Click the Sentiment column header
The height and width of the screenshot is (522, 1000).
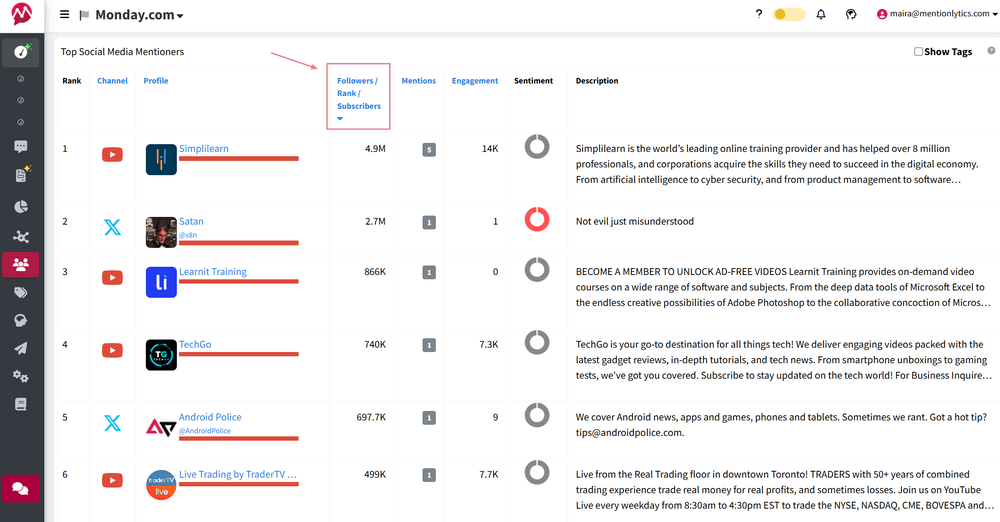(533, 81)
